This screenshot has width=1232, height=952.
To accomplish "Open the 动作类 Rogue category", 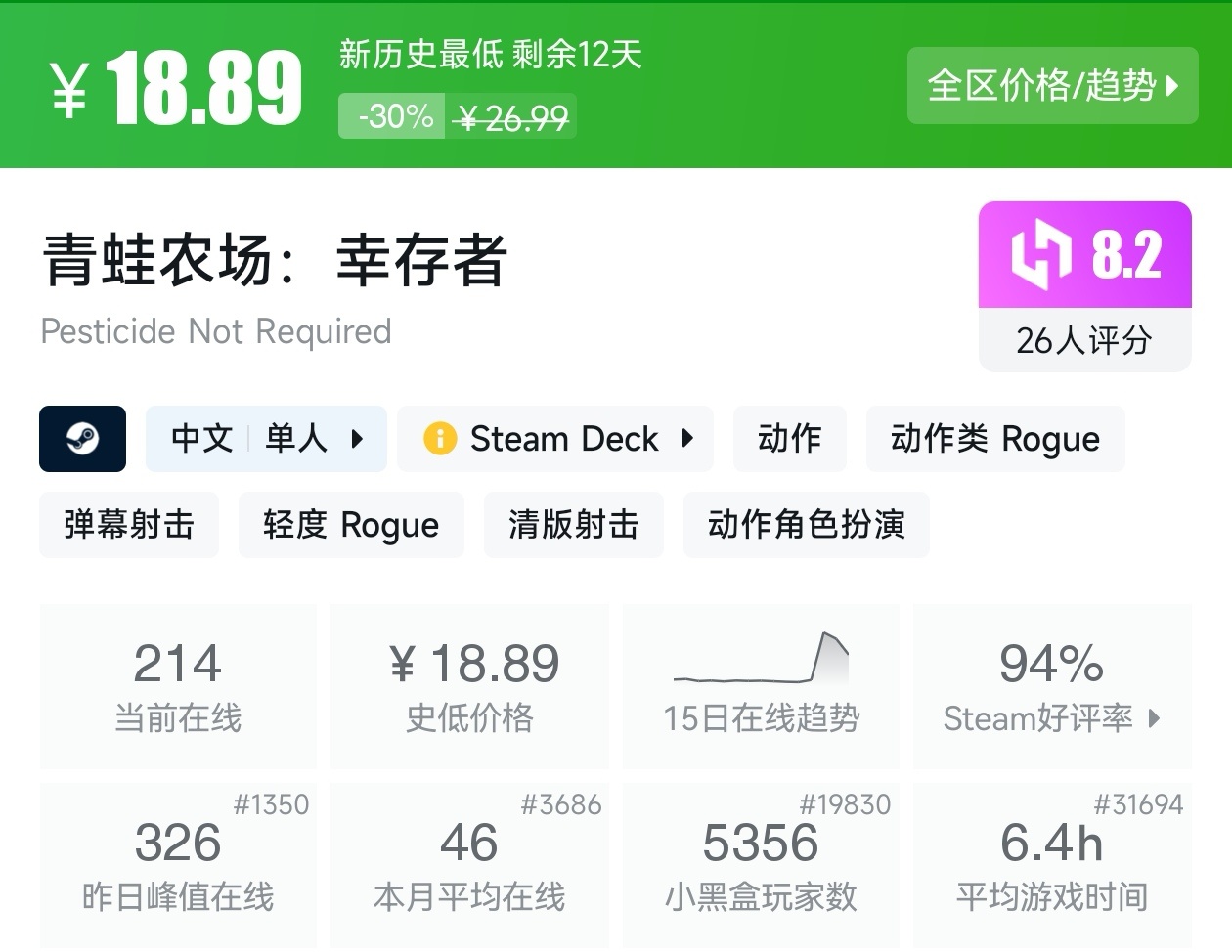I will point(995,439).
